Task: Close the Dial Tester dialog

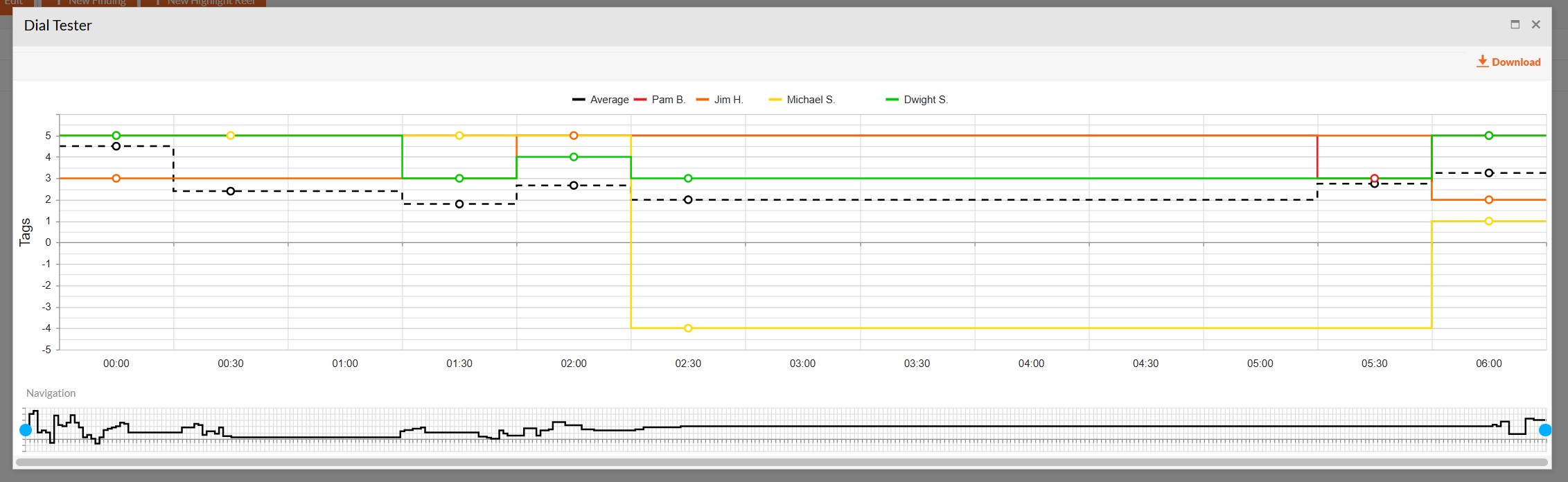Action: [1536, 24]
